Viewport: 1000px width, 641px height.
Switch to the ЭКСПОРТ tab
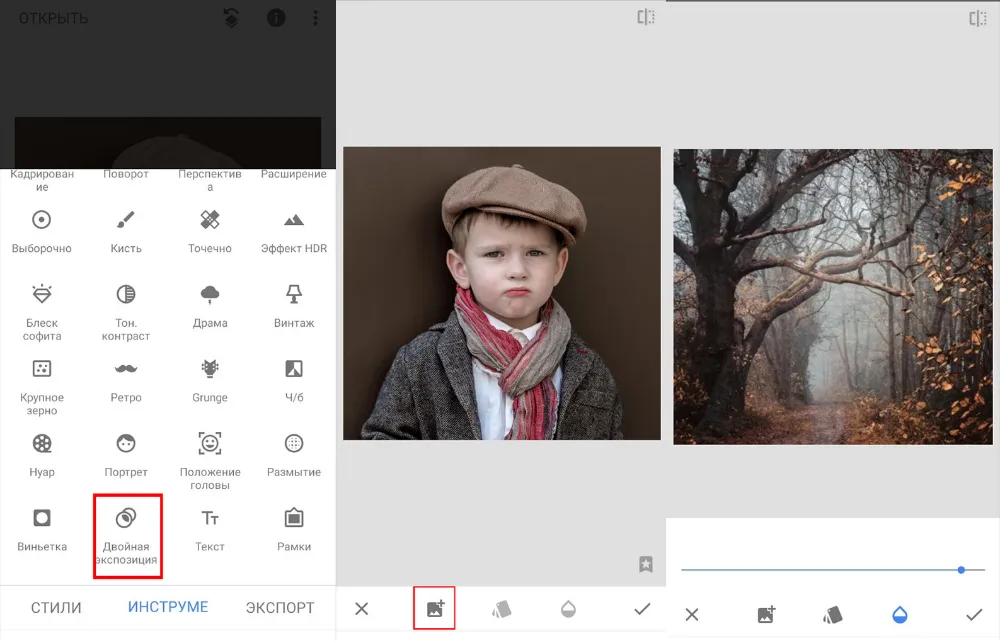(280, 608)
